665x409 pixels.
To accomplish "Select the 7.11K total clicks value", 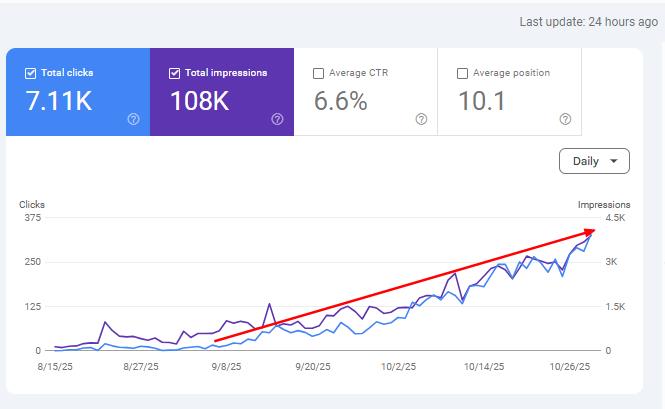I will coord(59,101).
